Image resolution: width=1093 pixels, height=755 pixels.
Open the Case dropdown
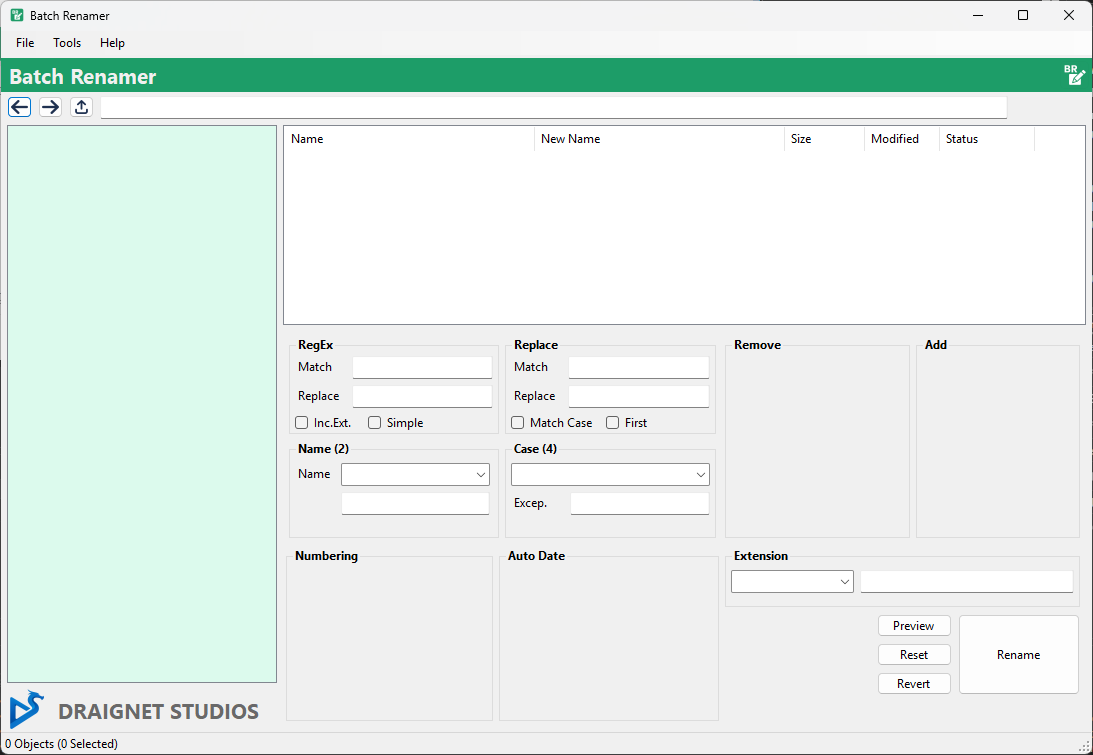coord(611,475)
